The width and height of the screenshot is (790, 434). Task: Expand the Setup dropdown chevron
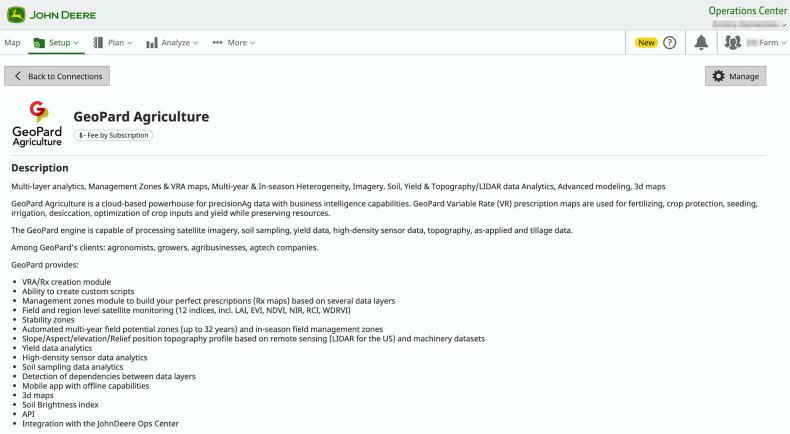click(76, 43)
